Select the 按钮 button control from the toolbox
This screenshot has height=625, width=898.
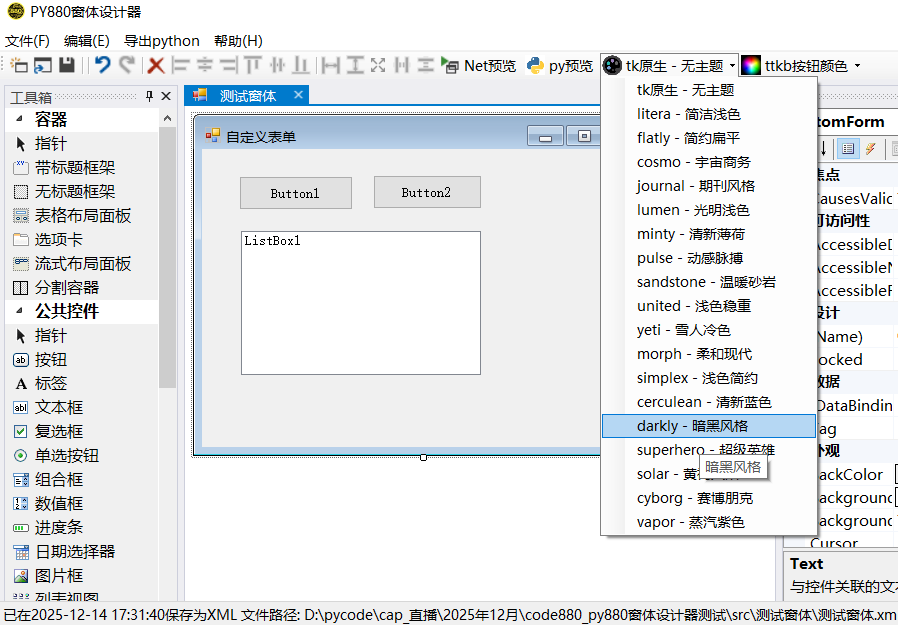pyautogui.click(x=50, y=359)
